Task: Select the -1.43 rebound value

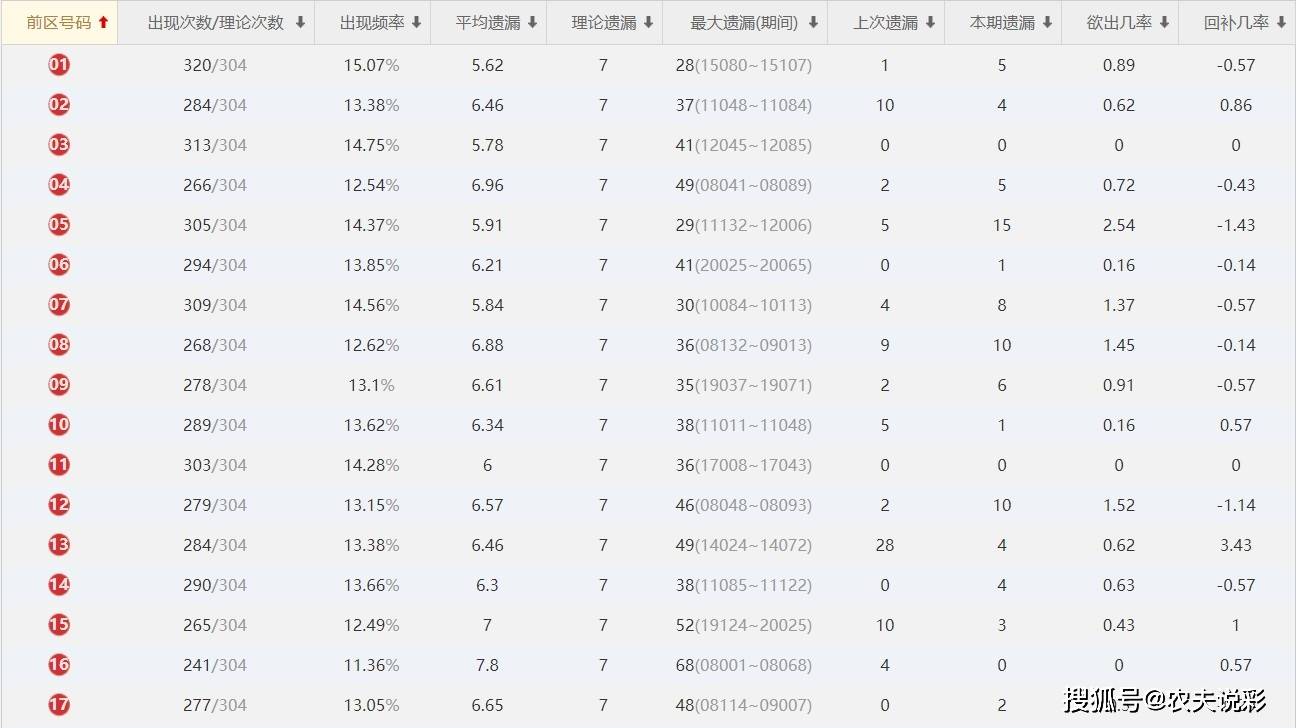Action: tap(1236, 225)
